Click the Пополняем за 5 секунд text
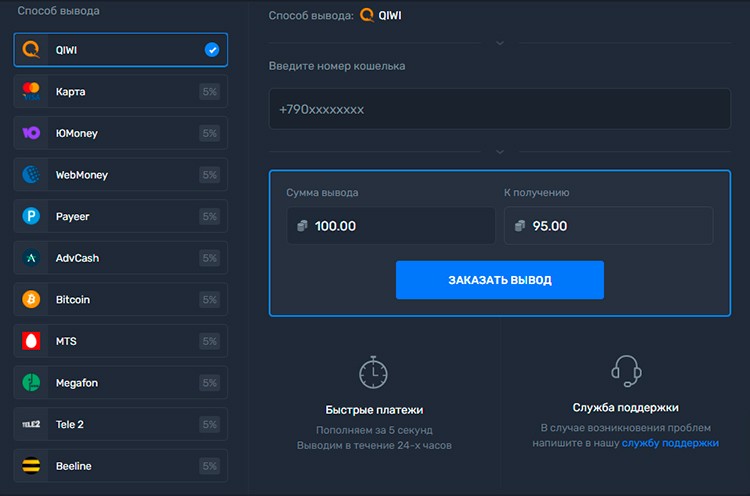Viewport: 750px width, 496px height. tap(374, 430)
